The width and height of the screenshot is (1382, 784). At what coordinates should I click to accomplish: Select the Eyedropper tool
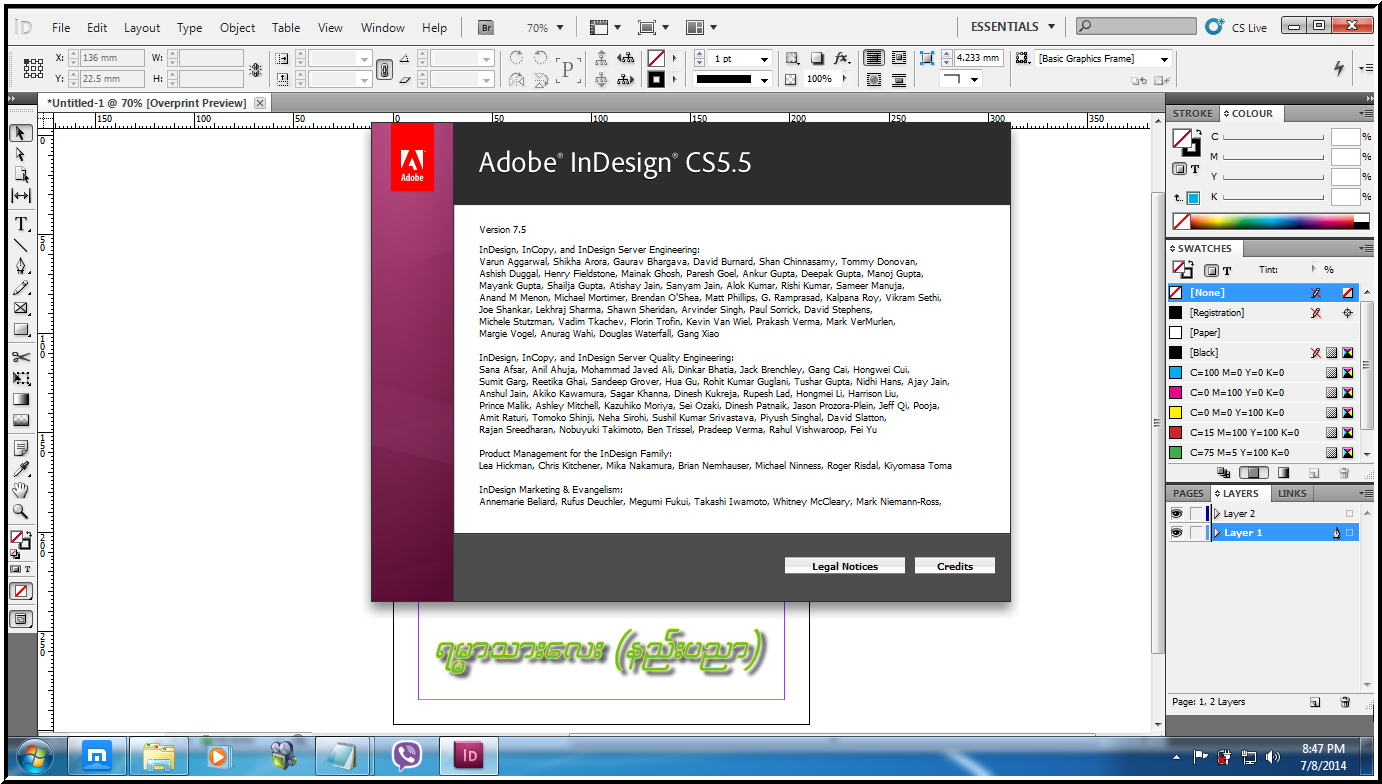(x=21, y=468)
